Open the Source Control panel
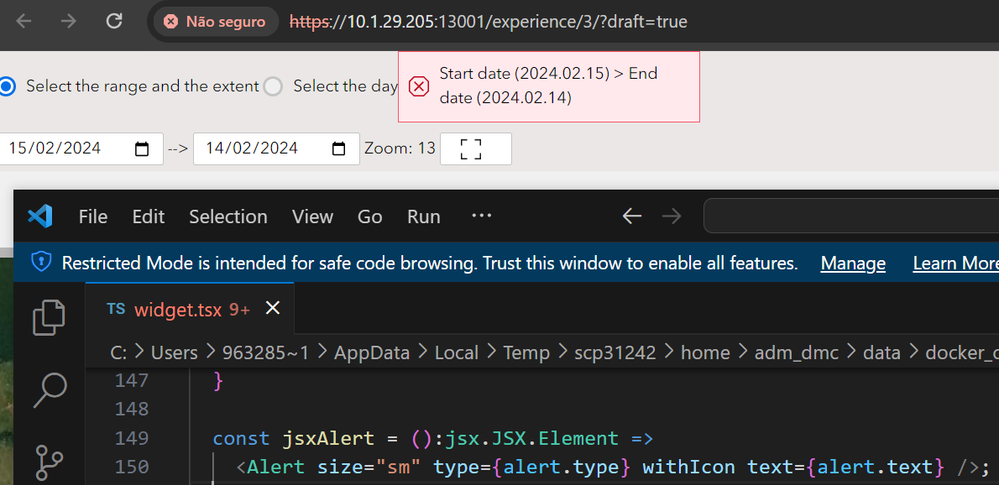Viewport: 999px width, 485px height. (x=49, y=462)
